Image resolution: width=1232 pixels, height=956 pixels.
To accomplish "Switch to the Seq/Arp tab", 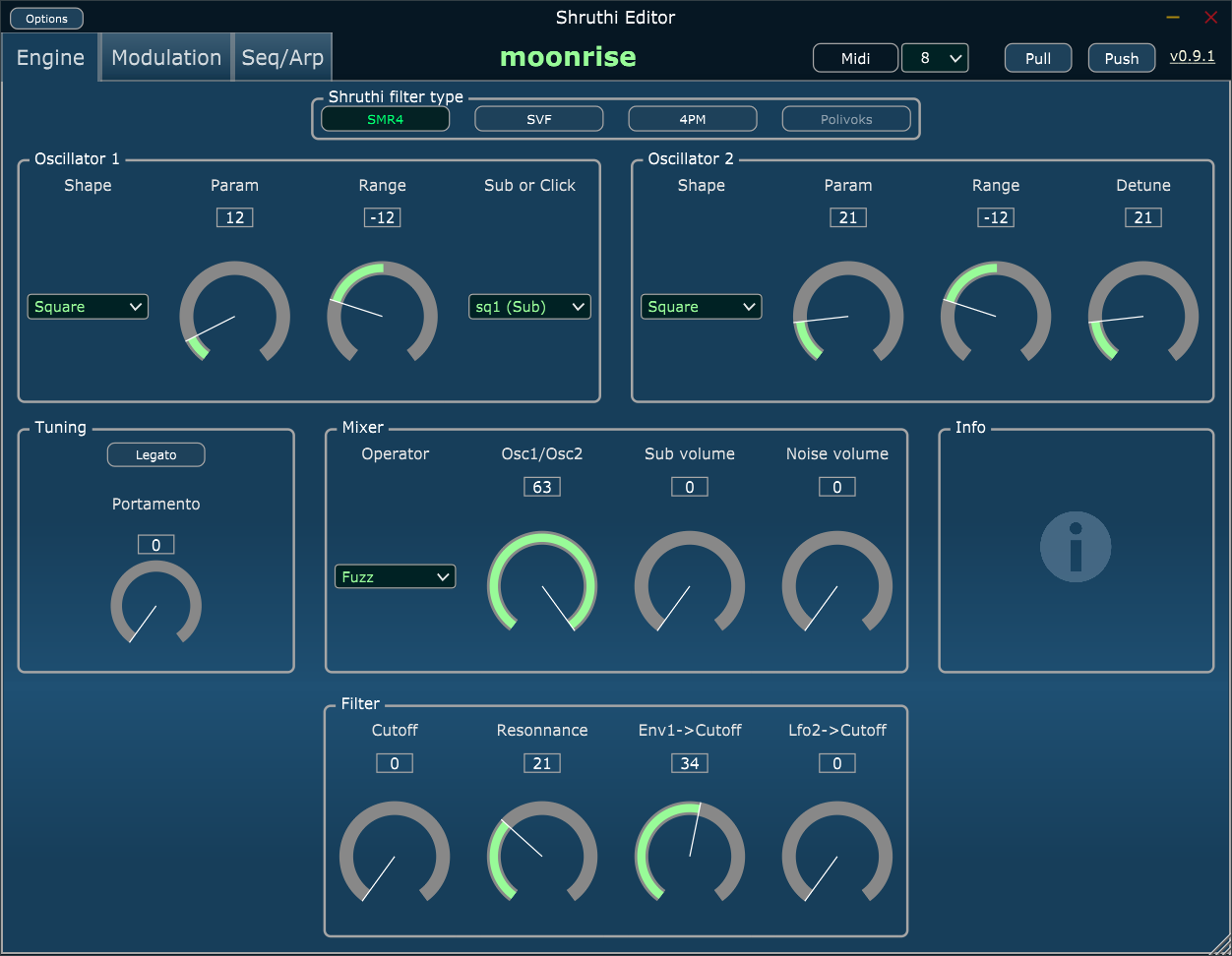I will pos(282,57).
